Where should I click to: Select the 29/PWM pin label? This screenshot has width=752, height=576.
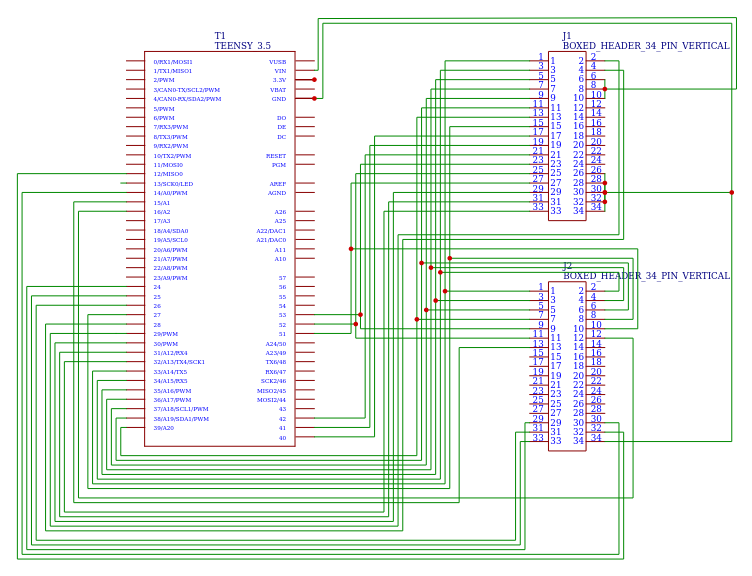click(x=165, y=334)
